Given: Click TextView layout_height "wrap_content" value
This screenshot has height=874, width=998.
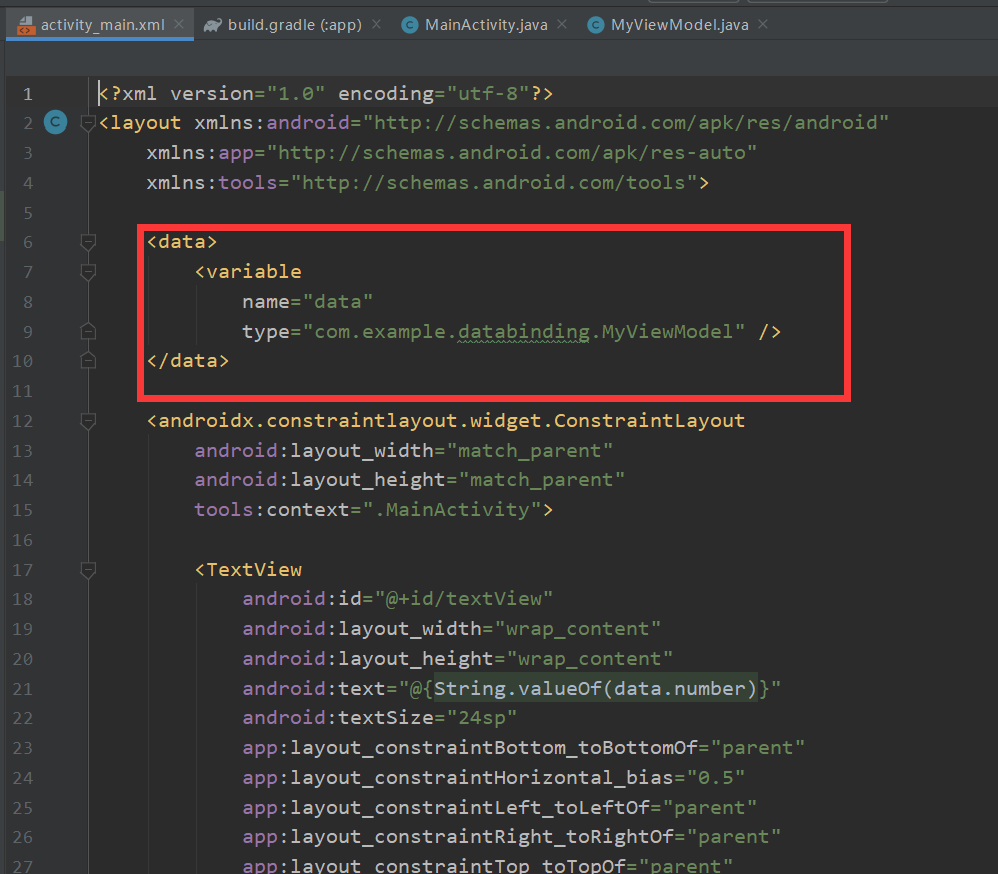Looking at the screenshot, I should coord(589,659).
